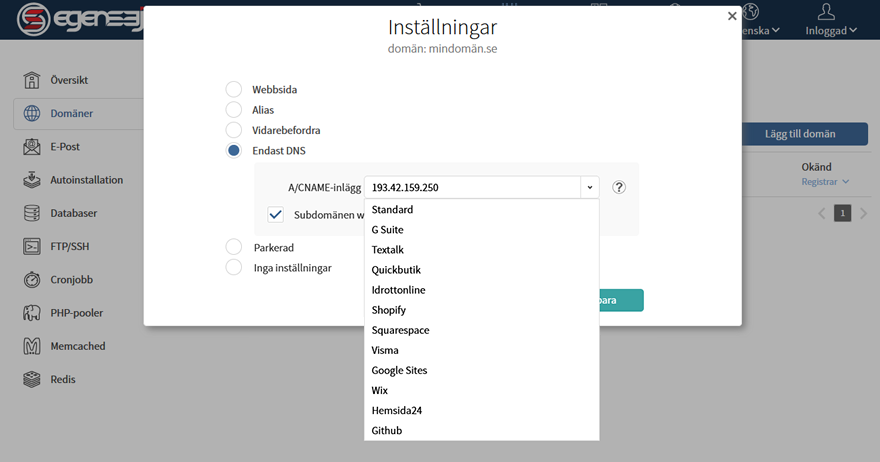
Task: Click the E-Post envelope icon
Action: (31, 147)
